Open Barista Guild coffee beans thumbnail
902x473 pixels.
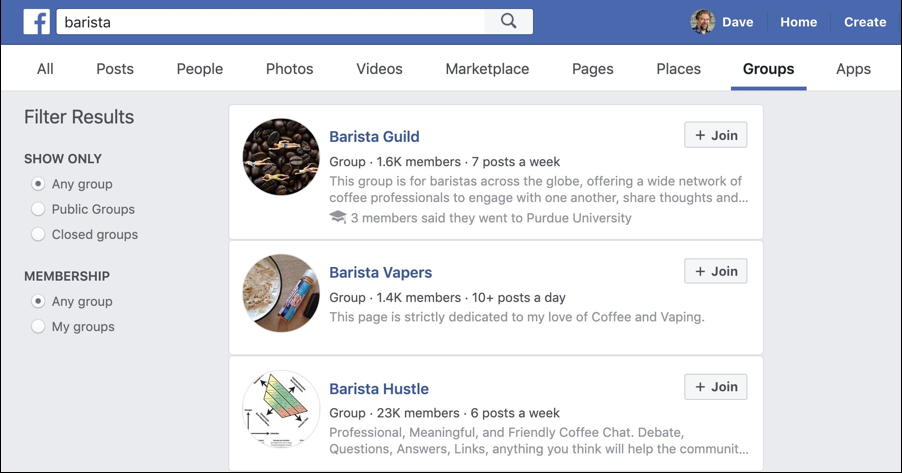[x=281, y=157]
